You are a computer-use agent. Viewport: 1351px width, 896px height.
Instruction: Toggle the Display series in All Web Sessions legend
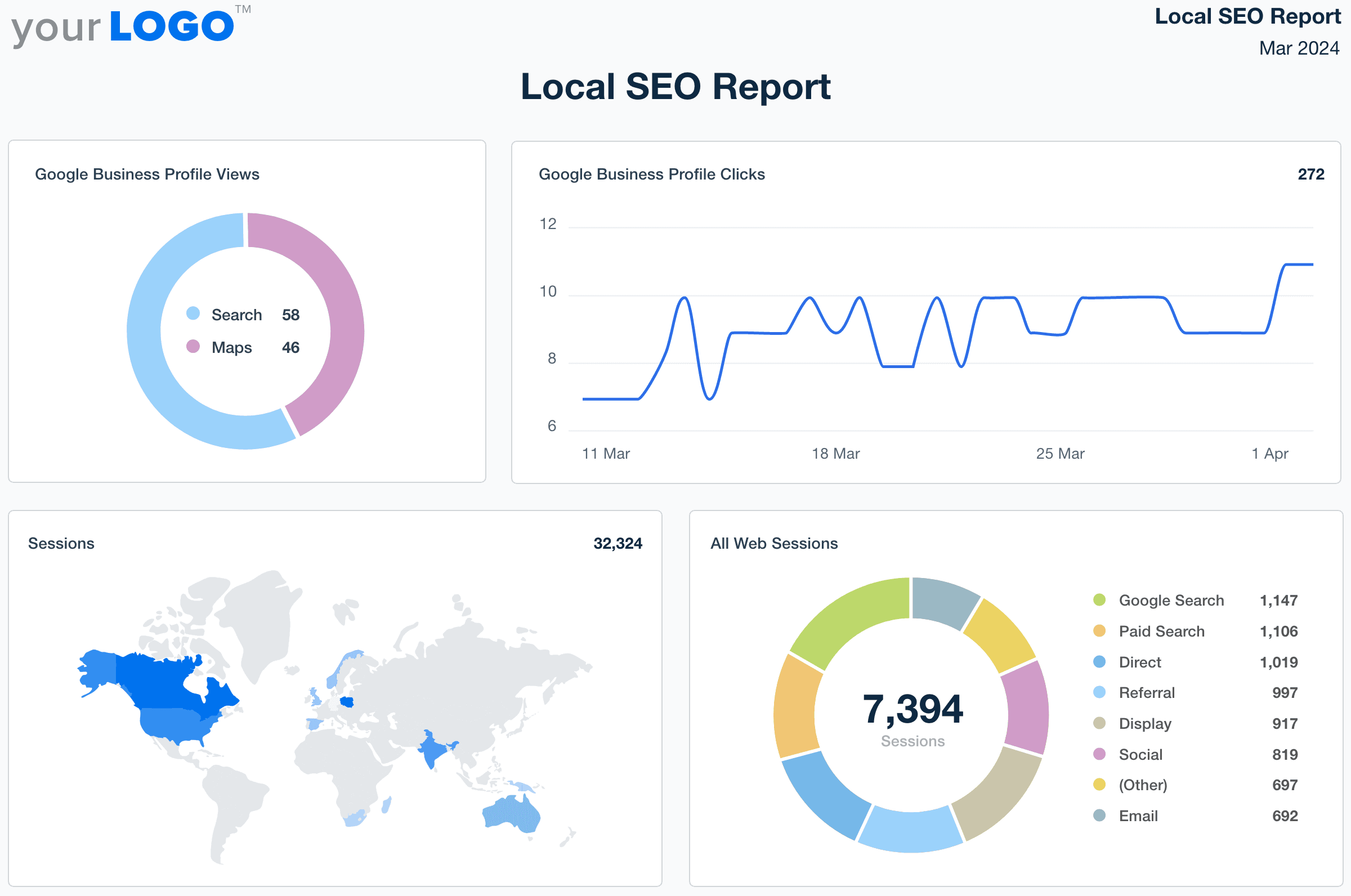point(1100,723)
